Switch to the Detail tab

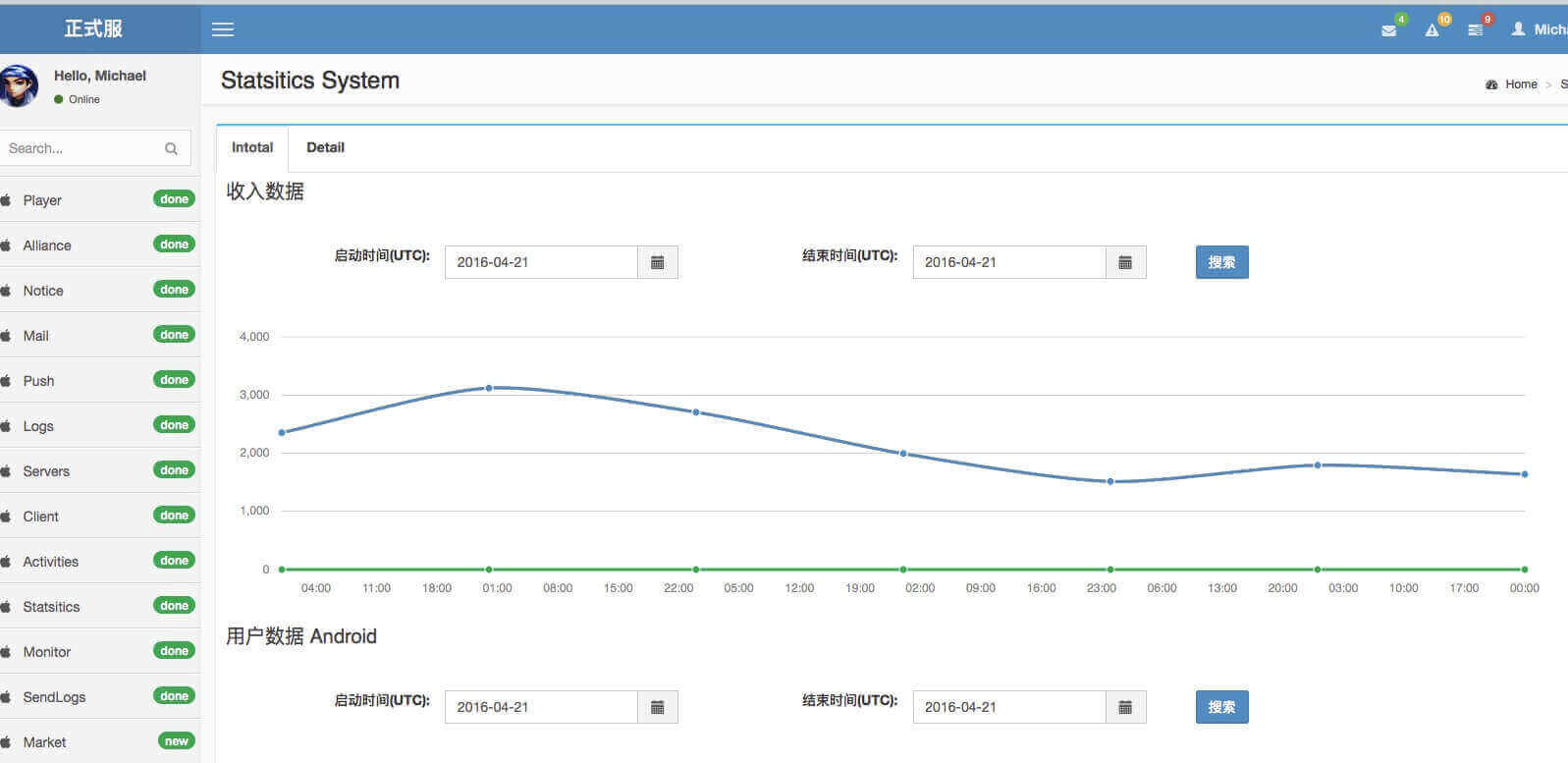point(325,147)
